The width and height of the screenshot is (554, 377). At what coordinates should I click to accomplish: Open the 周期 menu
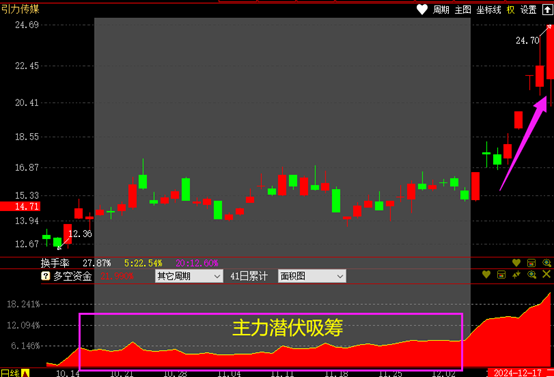441,10
